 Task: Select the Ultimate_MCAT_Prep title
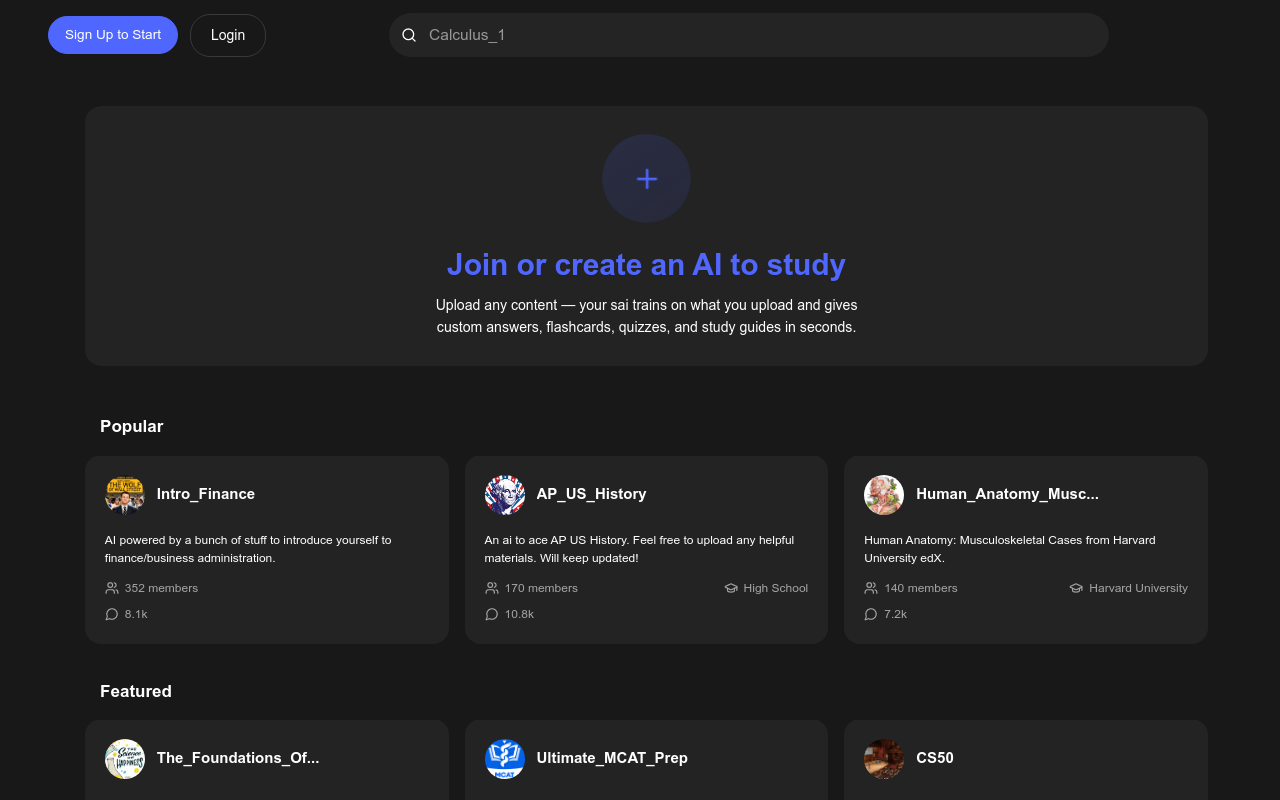pyautogui.click(x=612, y=758)
